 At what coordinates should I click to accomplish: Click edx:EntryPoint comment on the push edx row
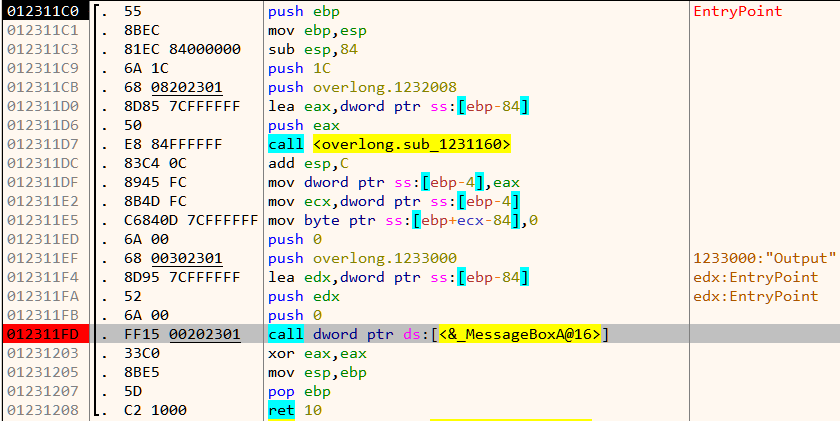(756, 296)
